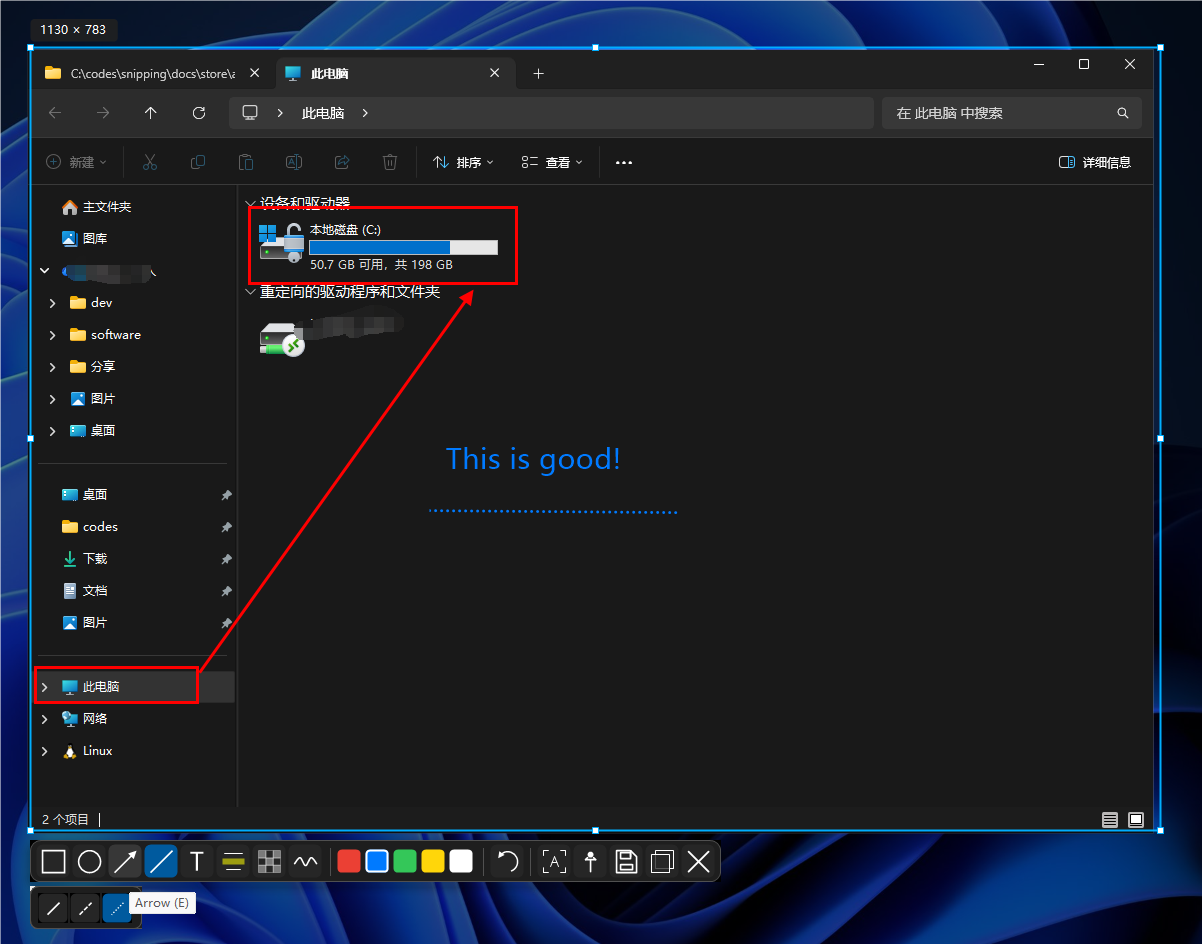
Task: Pick the green color swatch
Action: click(x=405, y=861)
